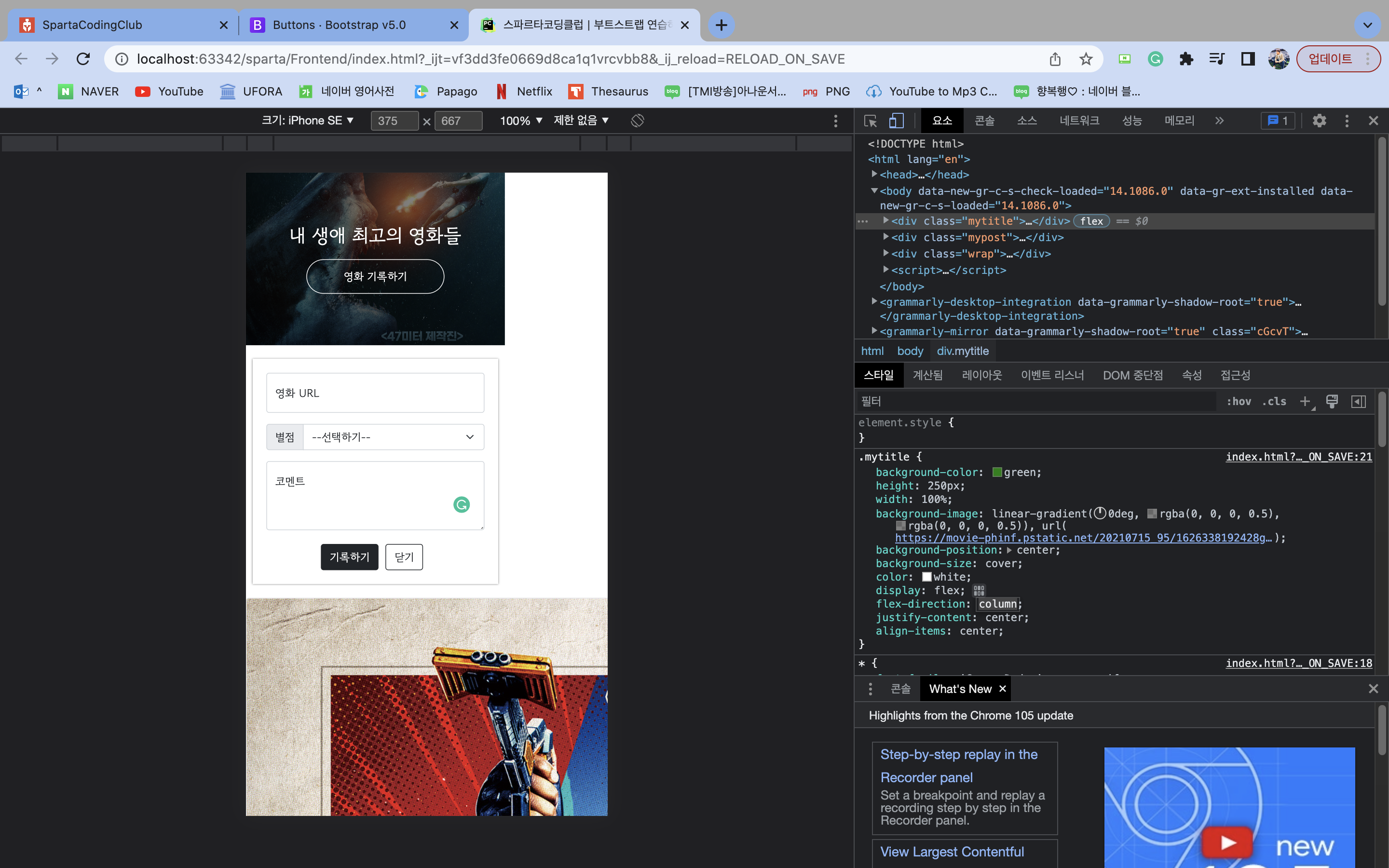Open the white color swatch
The height and width of the screenshot is (868, 1389).
click(926, 577)
